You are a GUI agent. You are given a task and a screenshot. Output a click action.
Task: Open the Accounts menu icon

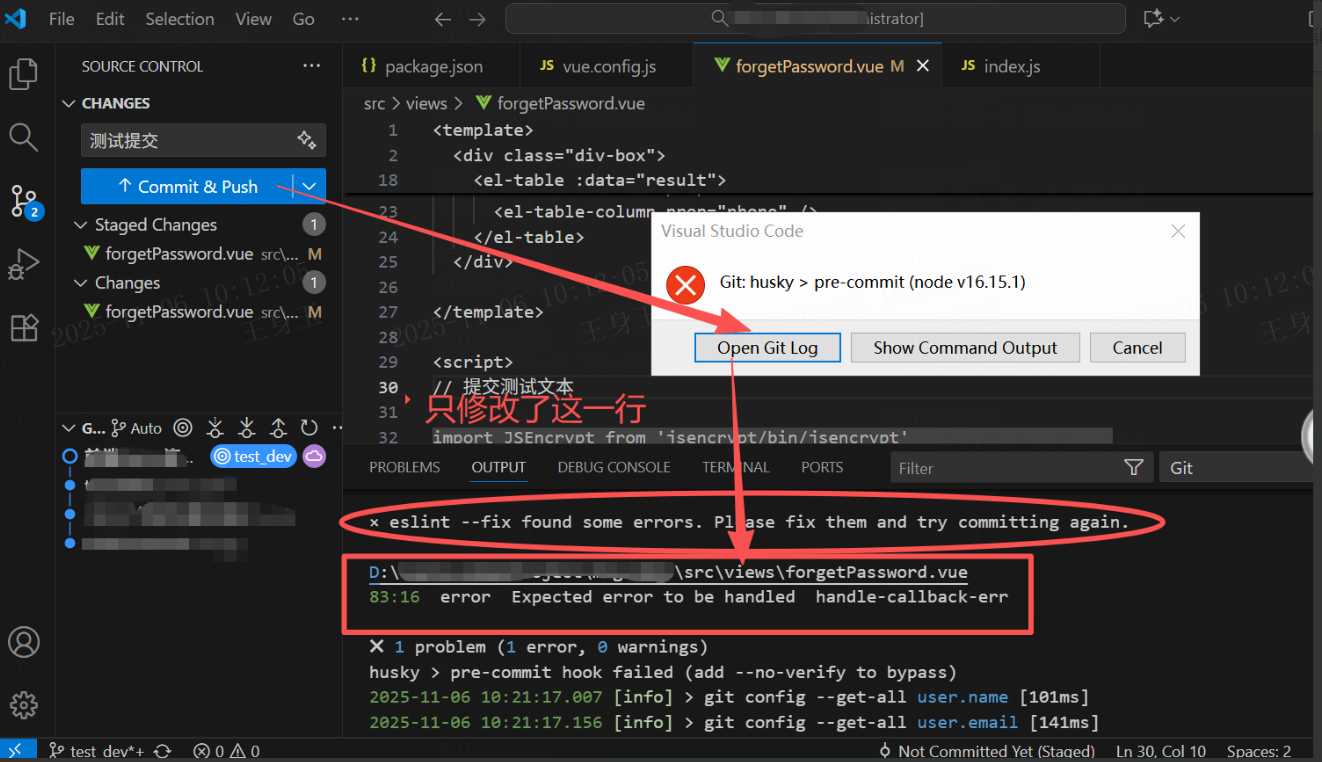23,642
